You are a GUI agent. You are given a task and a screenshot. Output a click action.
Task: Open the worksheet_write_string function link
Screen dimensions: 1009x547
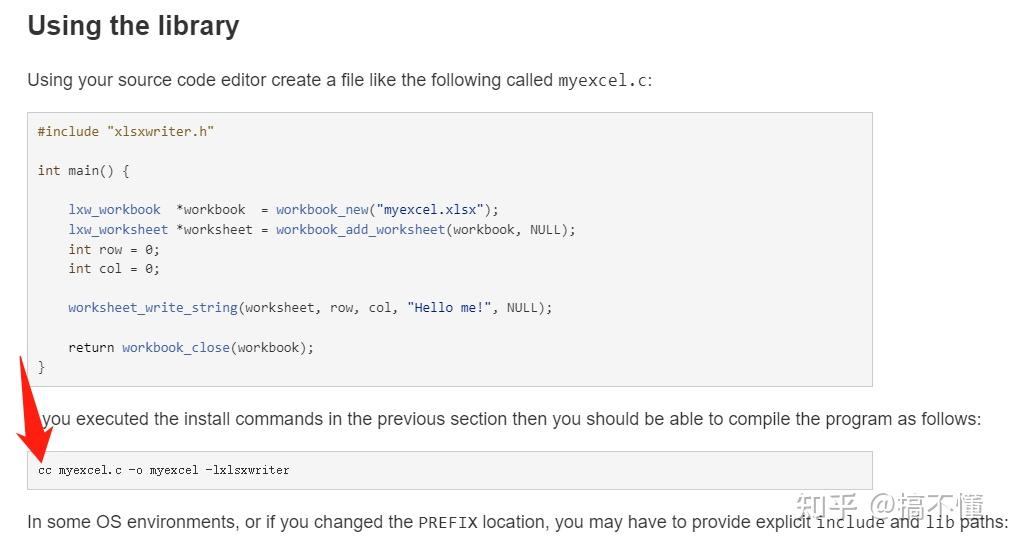[x=153, y=308]
